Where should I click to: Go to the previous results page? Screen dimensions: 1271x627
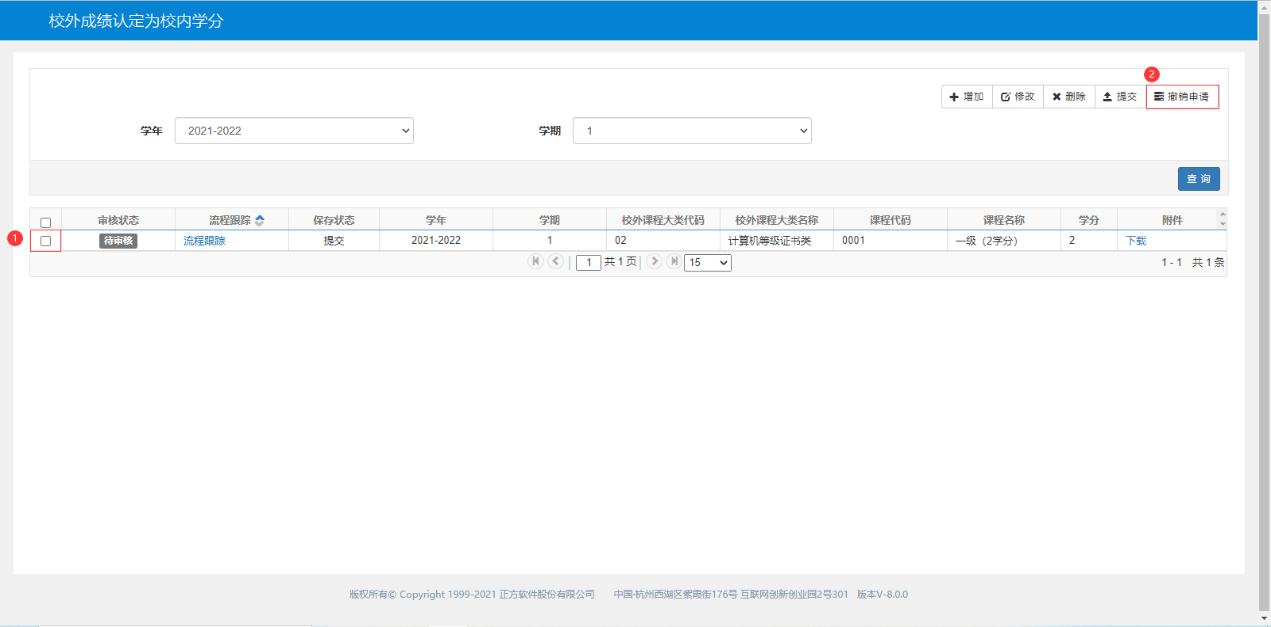tap(556, 262)
